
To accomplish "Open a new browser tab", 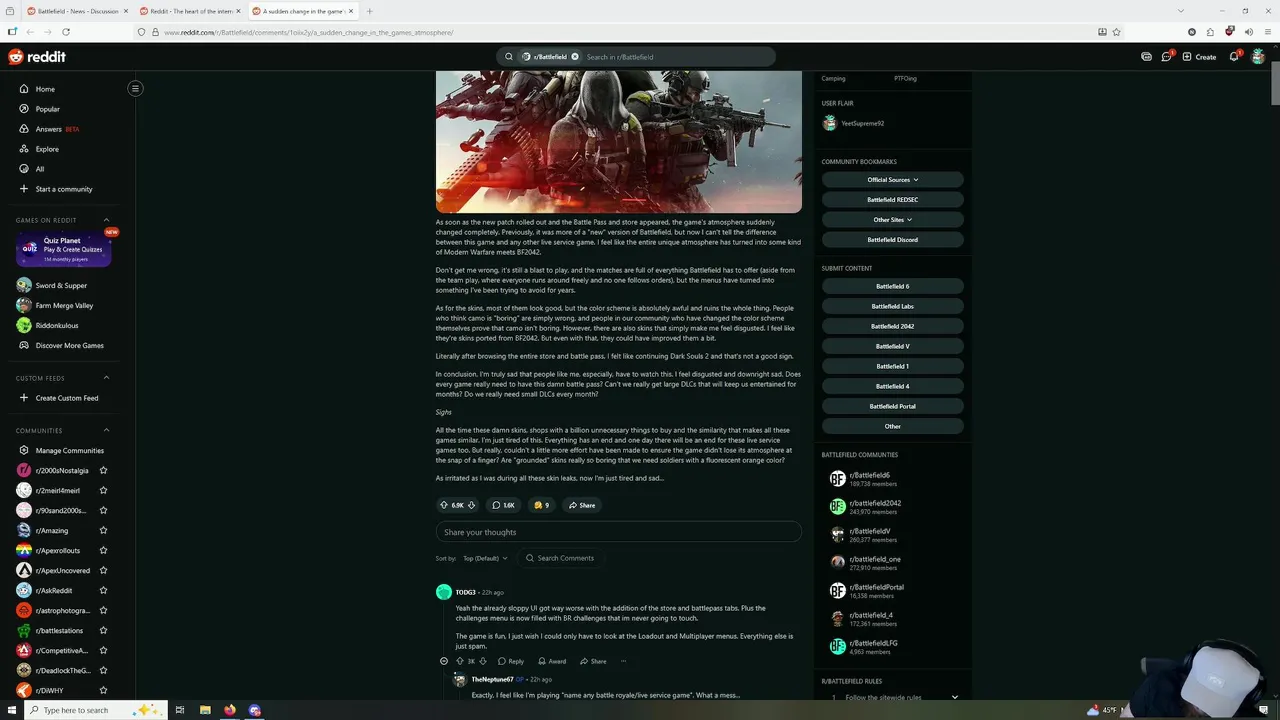I will tap(369, 11).
